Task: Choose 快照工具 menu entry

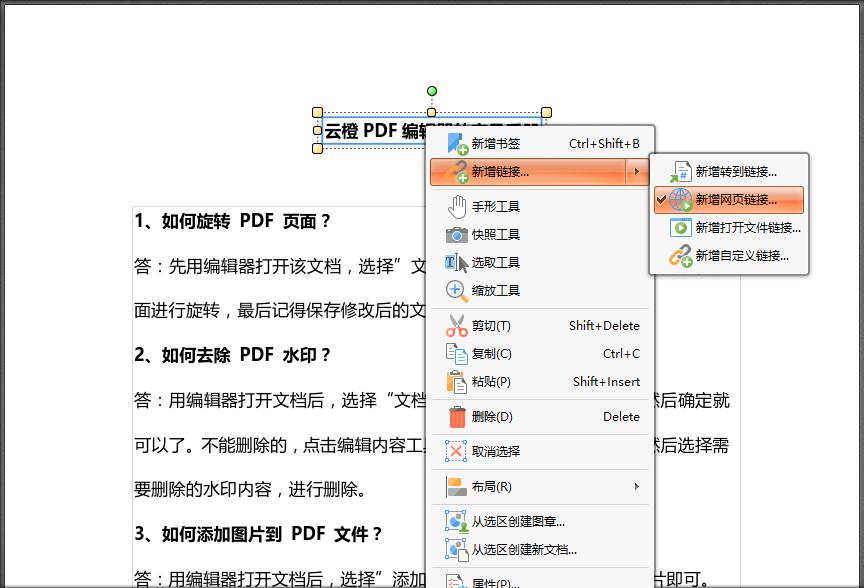Action: coord(542,235)
